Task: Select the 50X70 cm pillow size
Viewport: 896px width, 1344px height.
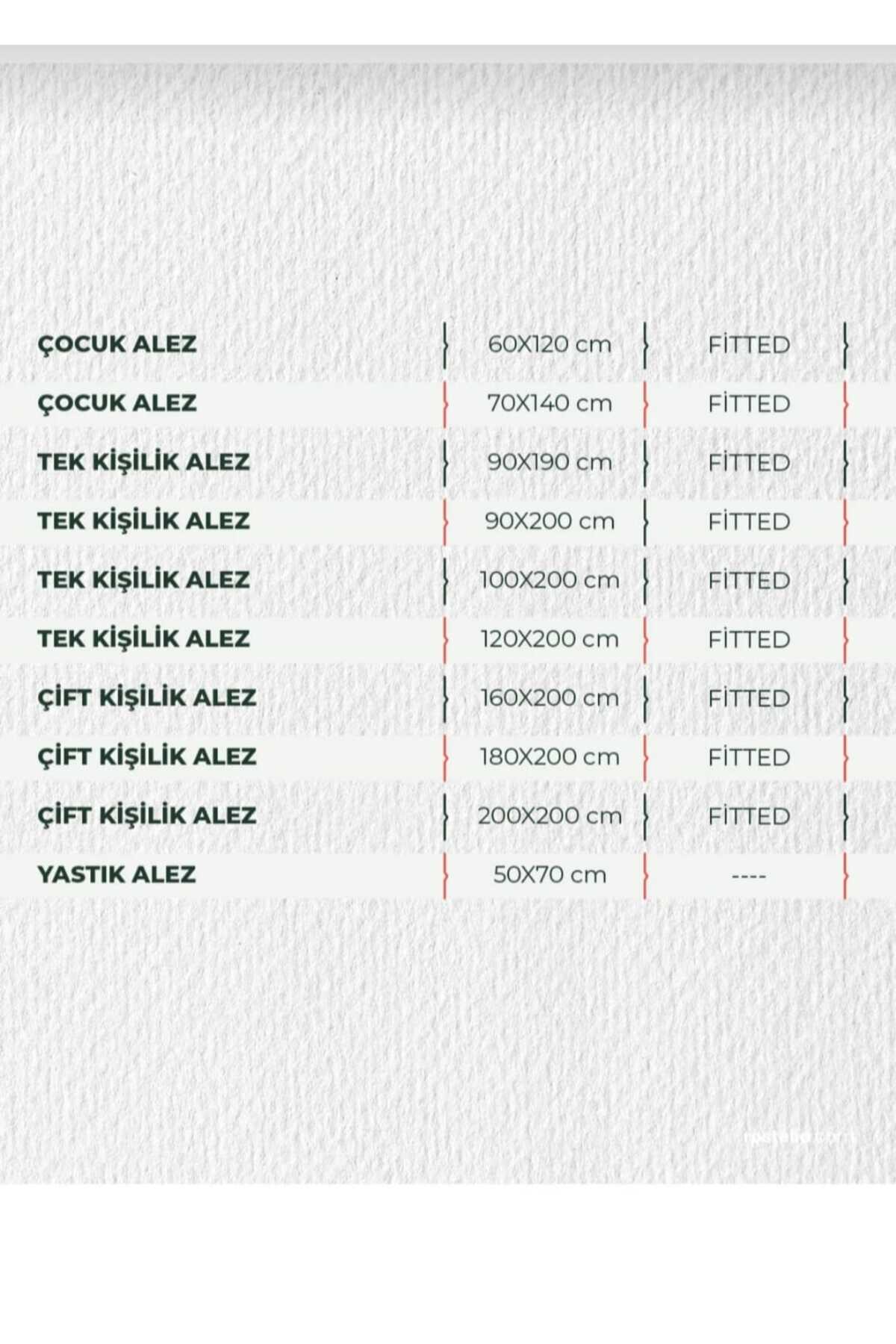Action: click(550, 874)
